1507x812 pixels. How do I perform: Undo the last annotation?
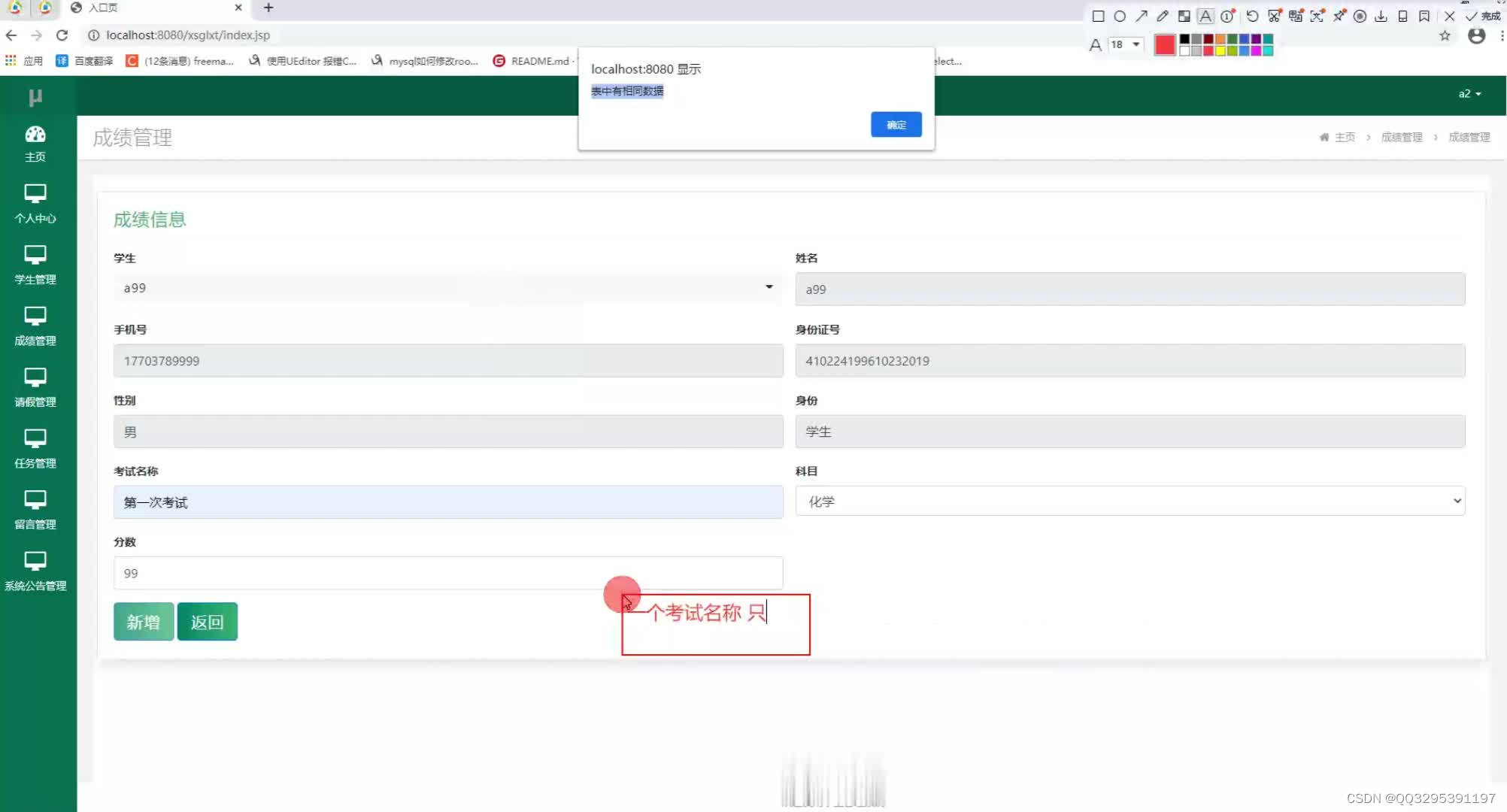[x=1252, y=16]
